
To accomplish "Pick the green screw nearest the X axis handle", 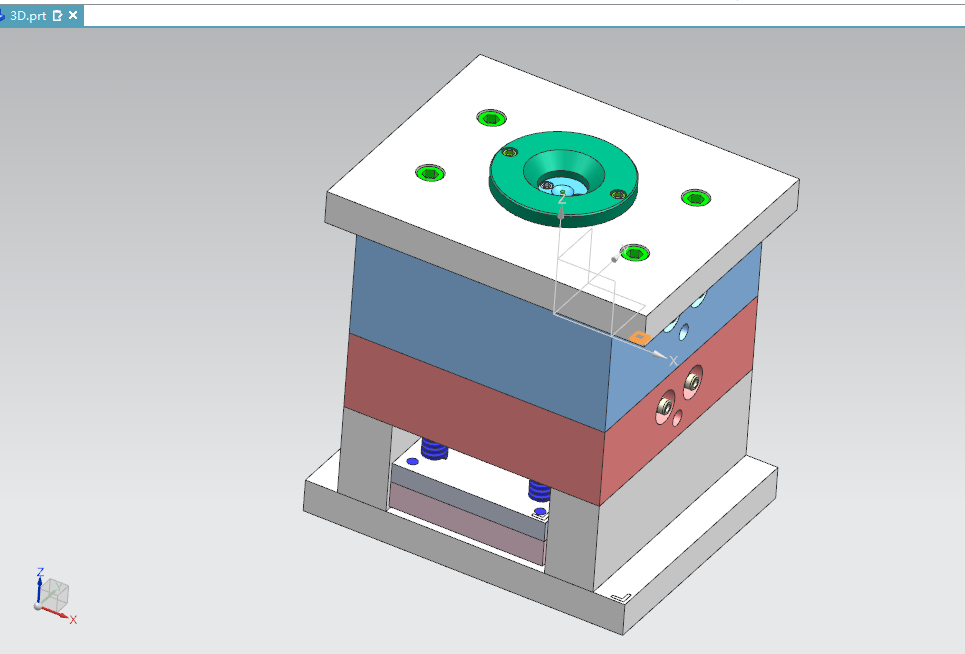I will [635, 253].
